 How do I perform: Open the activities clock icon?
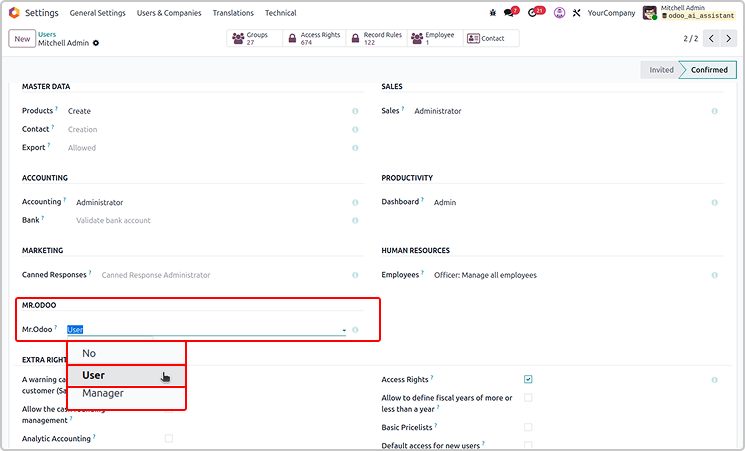tap(536, 13)
